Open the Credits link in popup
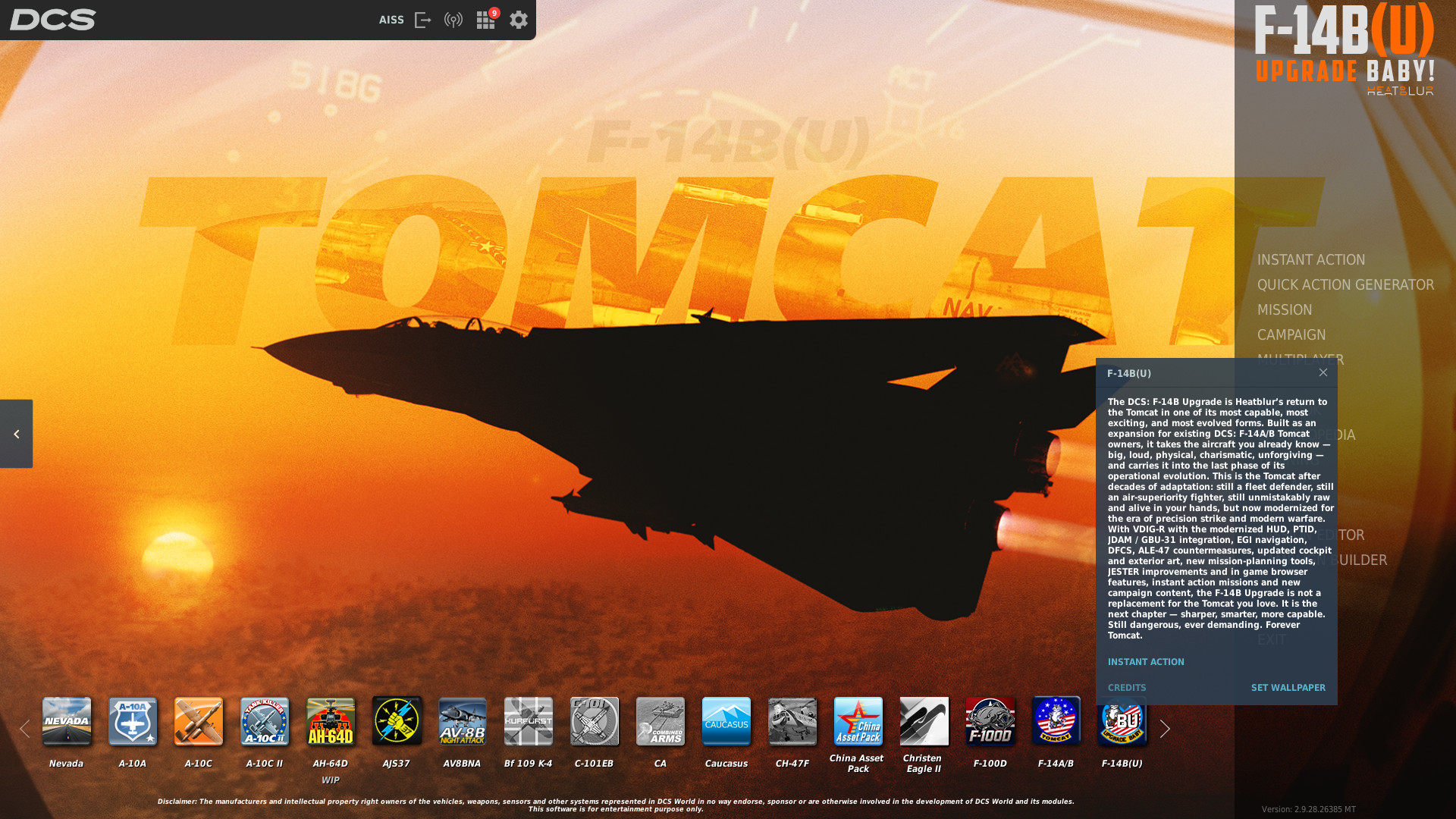The width and height of the screenshot is (1456, 819). [1127, 688]
